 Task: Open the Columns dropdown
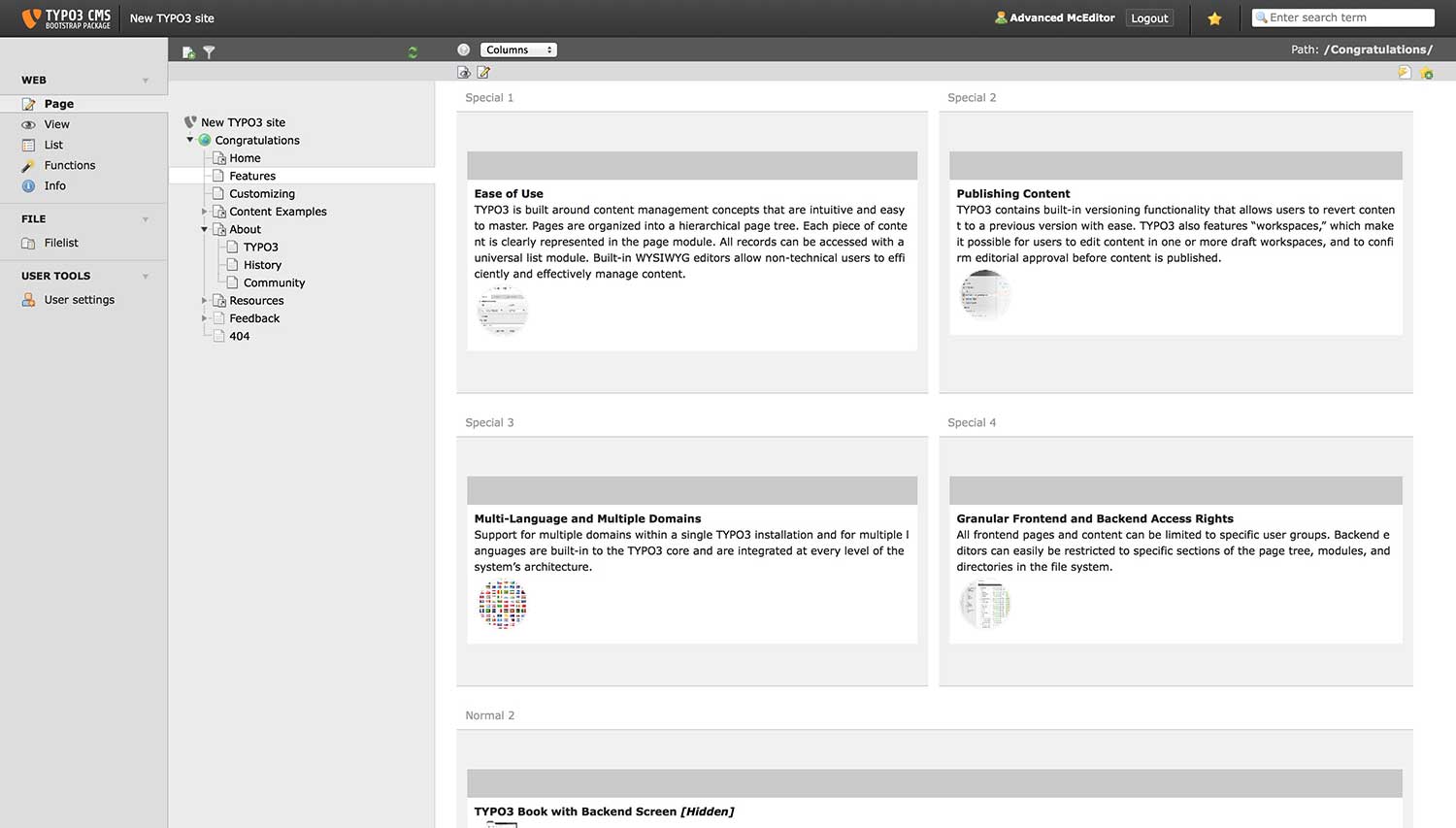point(518,50)
